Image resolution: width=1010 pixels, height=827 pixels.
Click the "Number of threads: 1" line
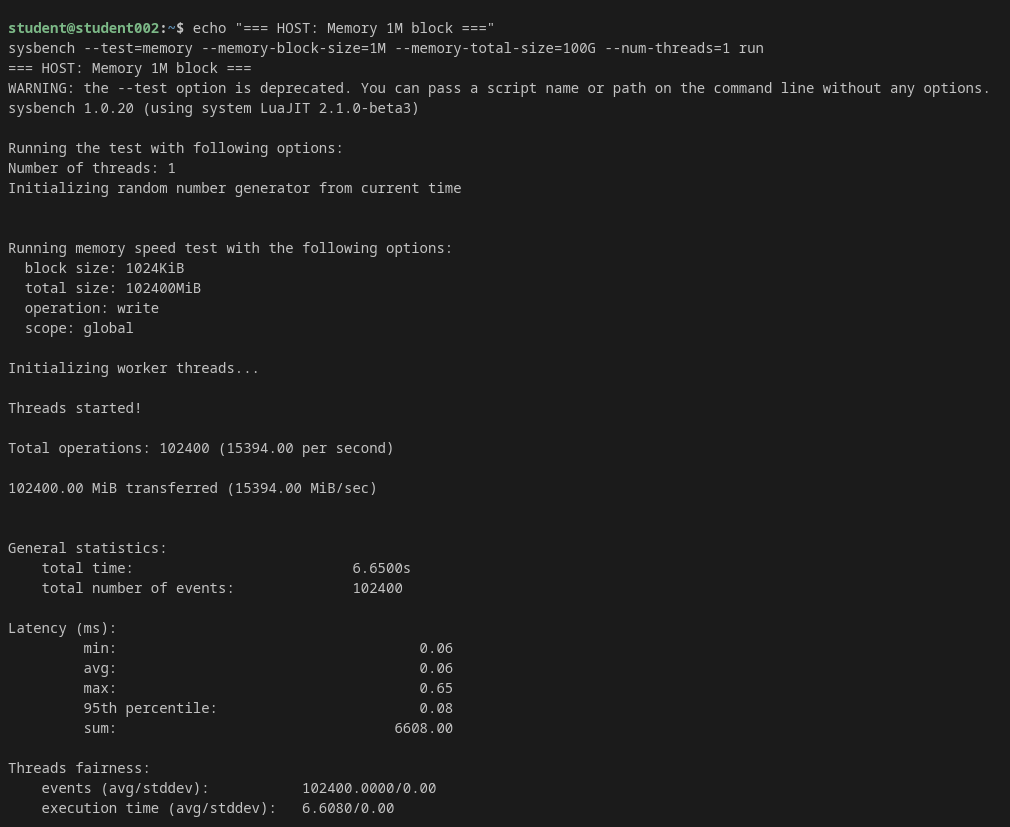tap(91, 168)
